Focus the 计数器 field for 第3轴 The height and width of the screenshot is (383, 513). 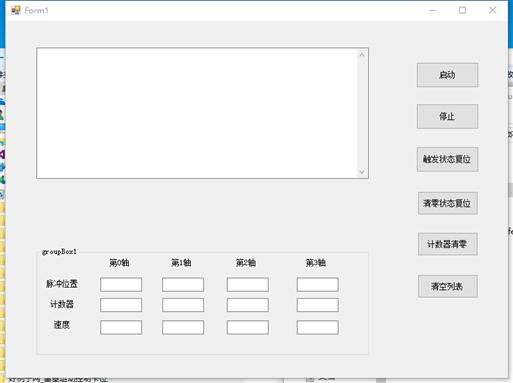click(x=318, y=305)
